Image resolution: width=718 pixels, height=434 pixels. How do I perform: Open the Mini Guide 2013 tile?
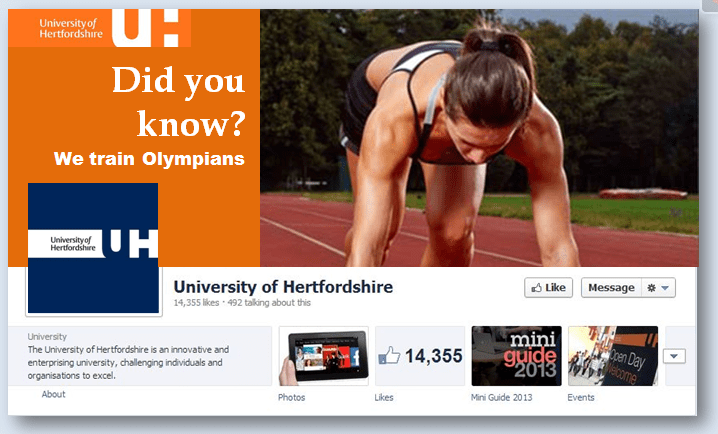[517, 356]
